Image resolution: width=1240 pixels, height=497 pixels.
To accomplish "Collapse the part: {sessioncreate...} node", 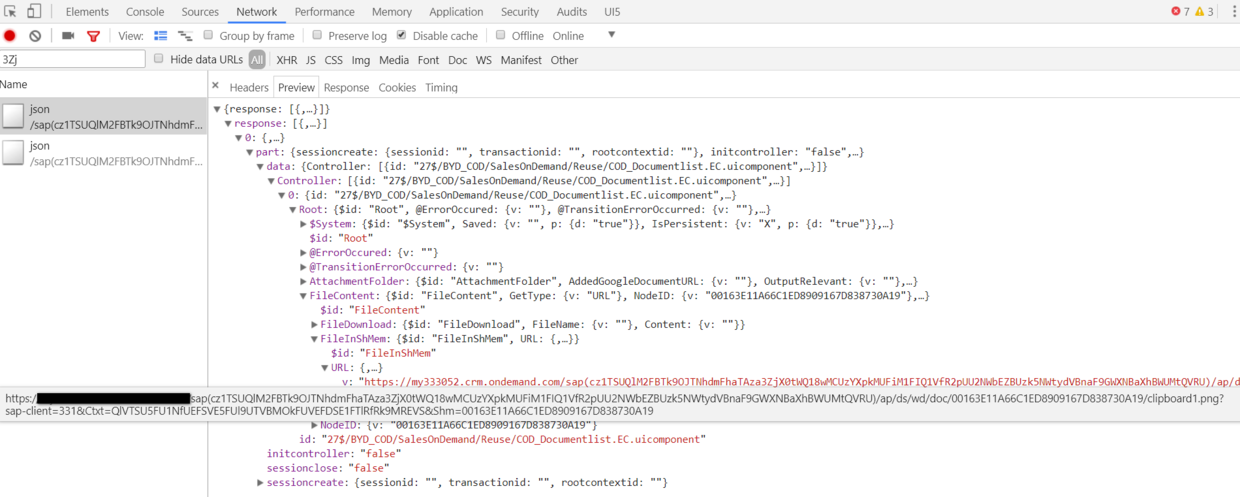I will coord(250,152).
